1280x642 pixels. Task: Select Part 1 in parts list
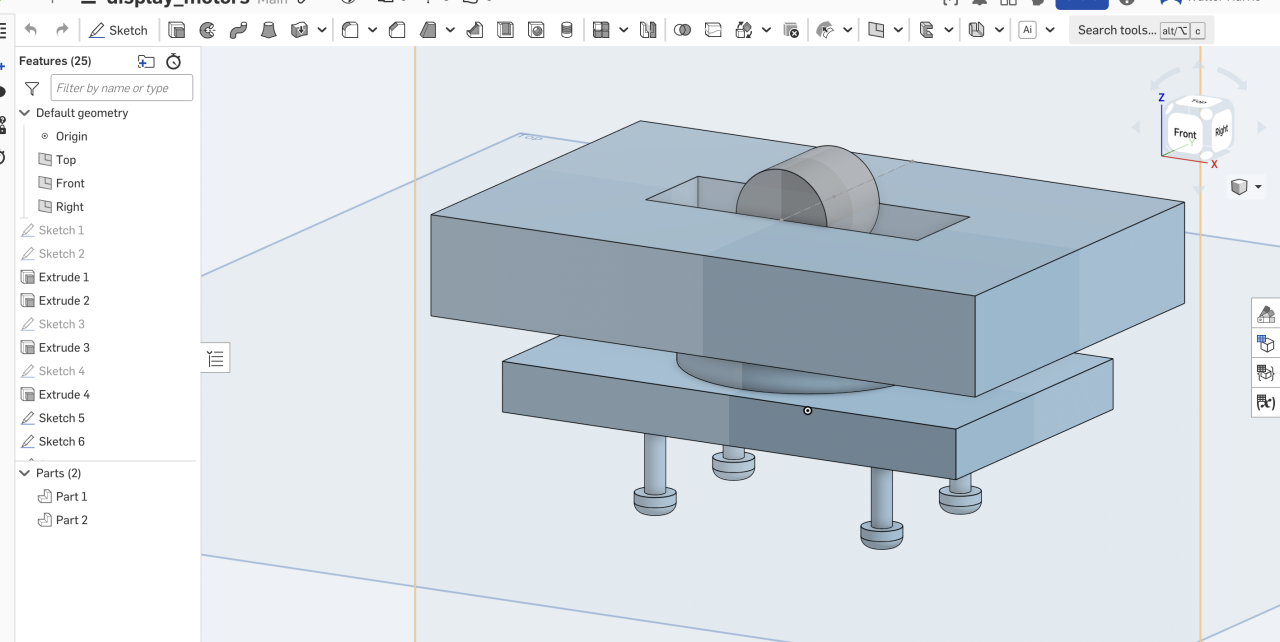pos(71,496)
